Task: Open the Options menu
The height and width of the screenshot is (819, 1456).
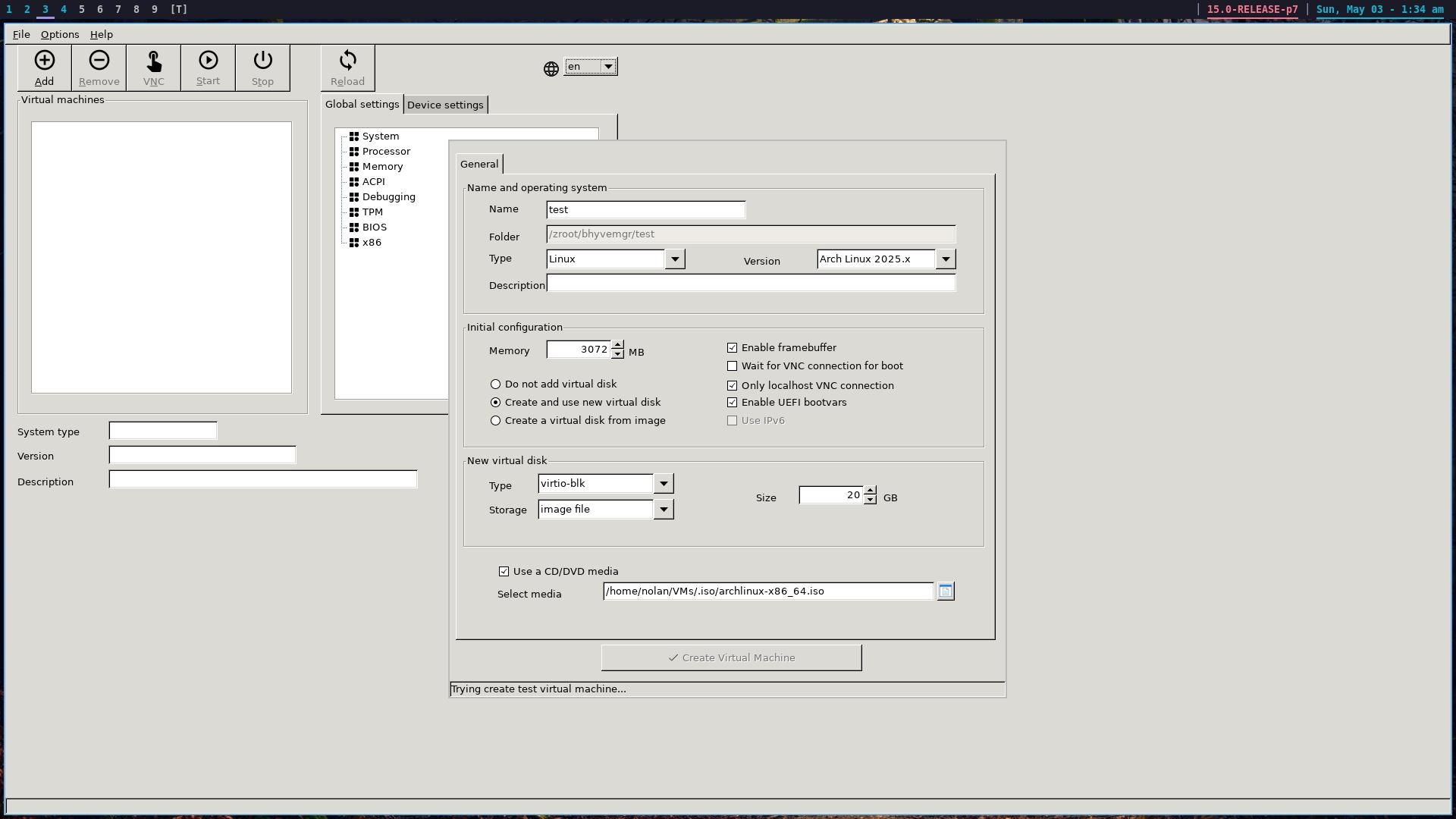Action: point(60,34)
